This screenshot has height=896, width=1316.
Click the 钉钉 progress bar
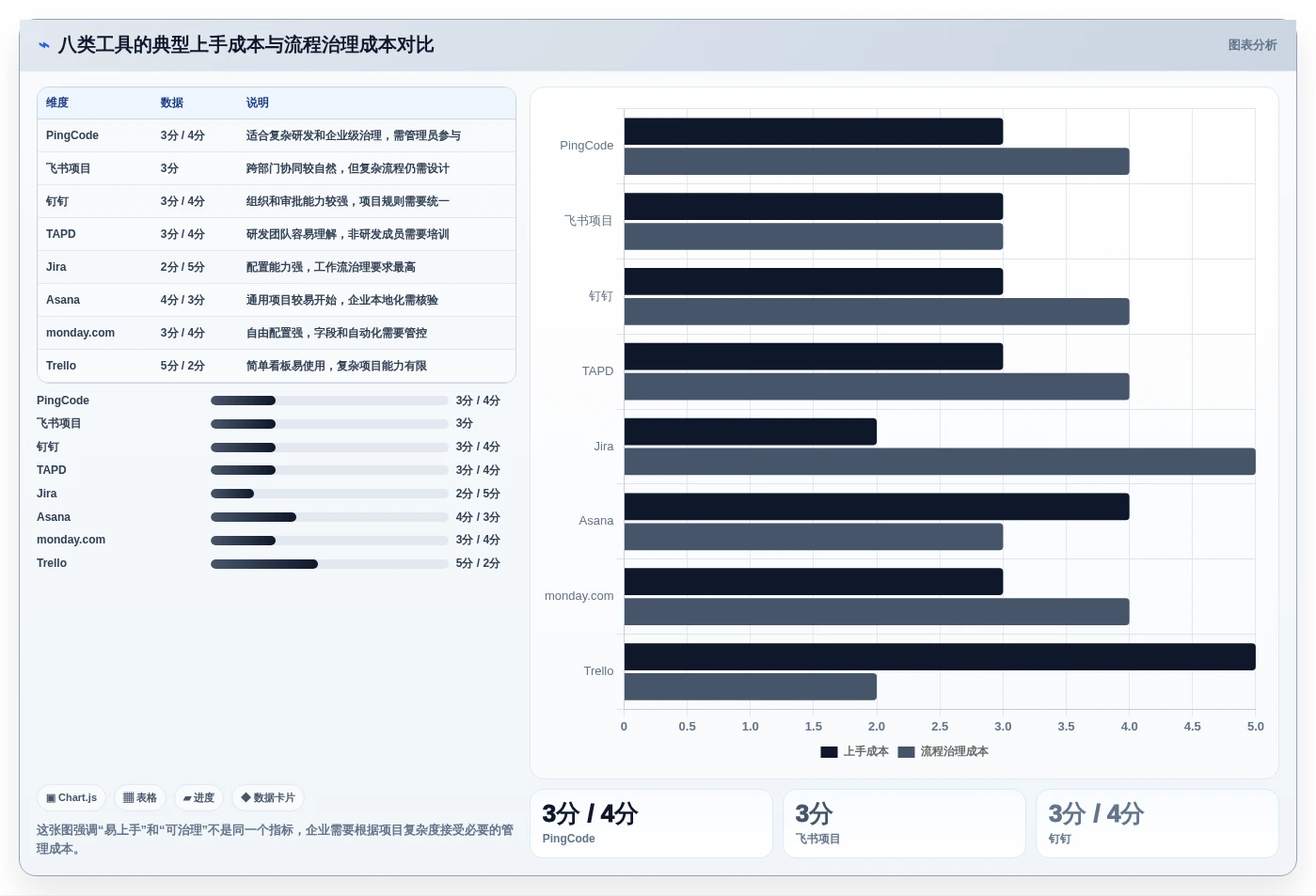pos(329,448)
